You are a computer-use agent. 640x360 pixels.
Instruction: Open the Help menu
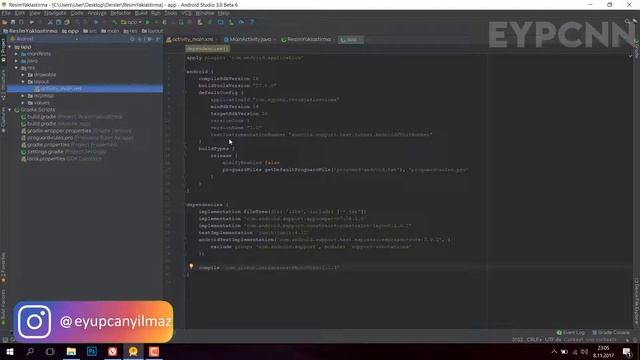223,13
